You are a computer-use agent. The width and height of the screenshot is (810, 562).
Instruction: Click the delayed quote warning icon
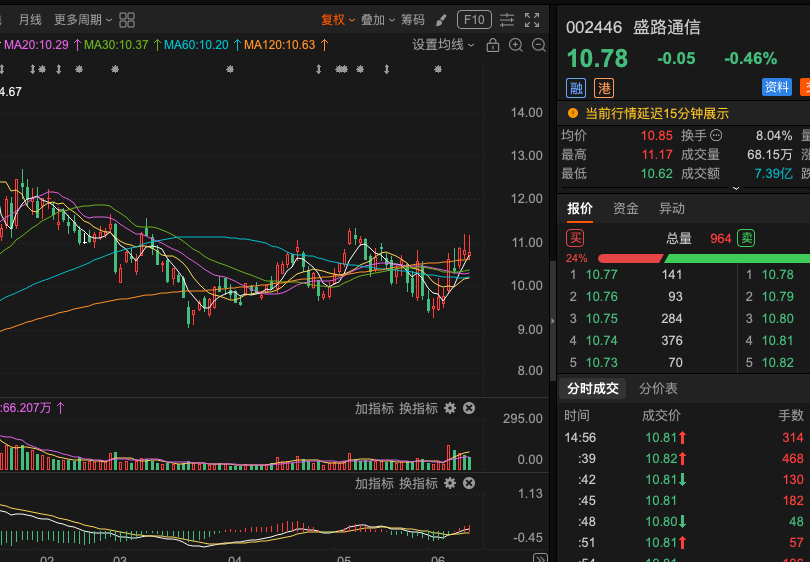[x=572, y=113]
